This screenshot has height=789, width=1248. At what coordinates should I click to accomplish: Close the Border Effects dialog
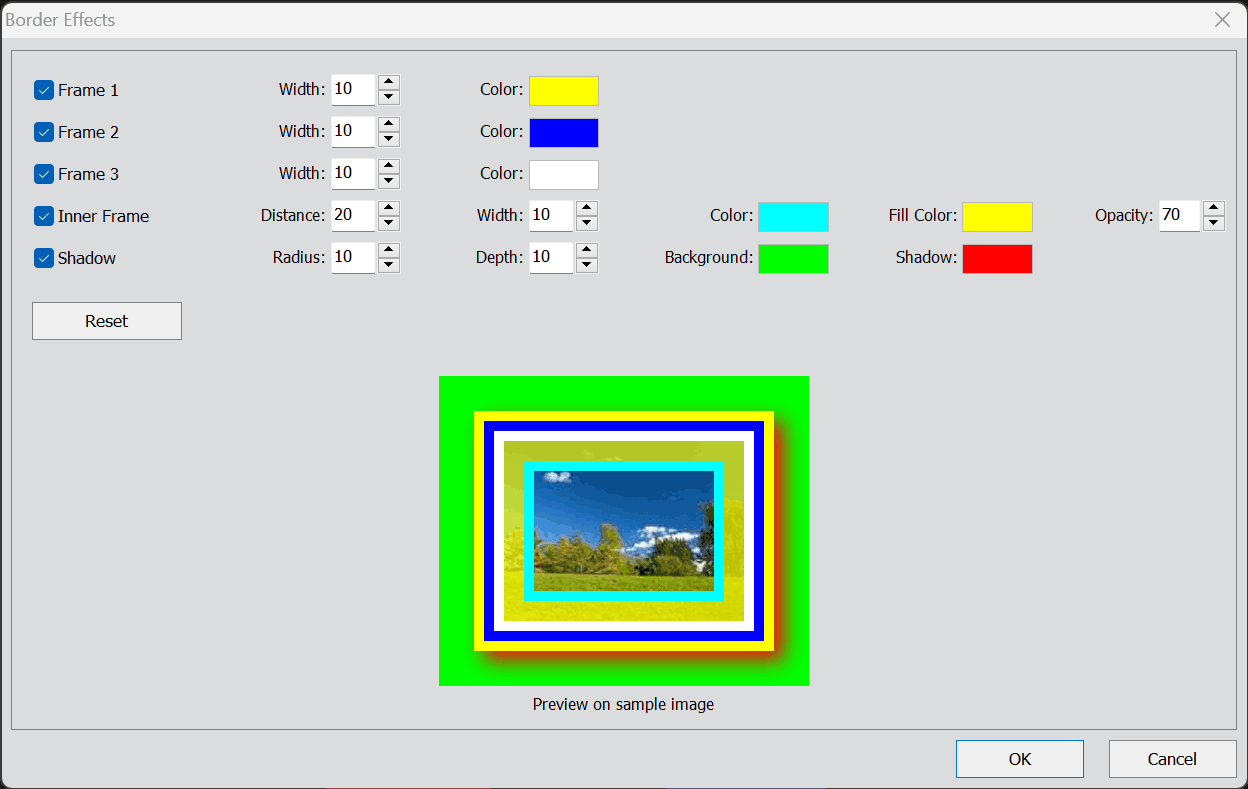point(1222,19)
